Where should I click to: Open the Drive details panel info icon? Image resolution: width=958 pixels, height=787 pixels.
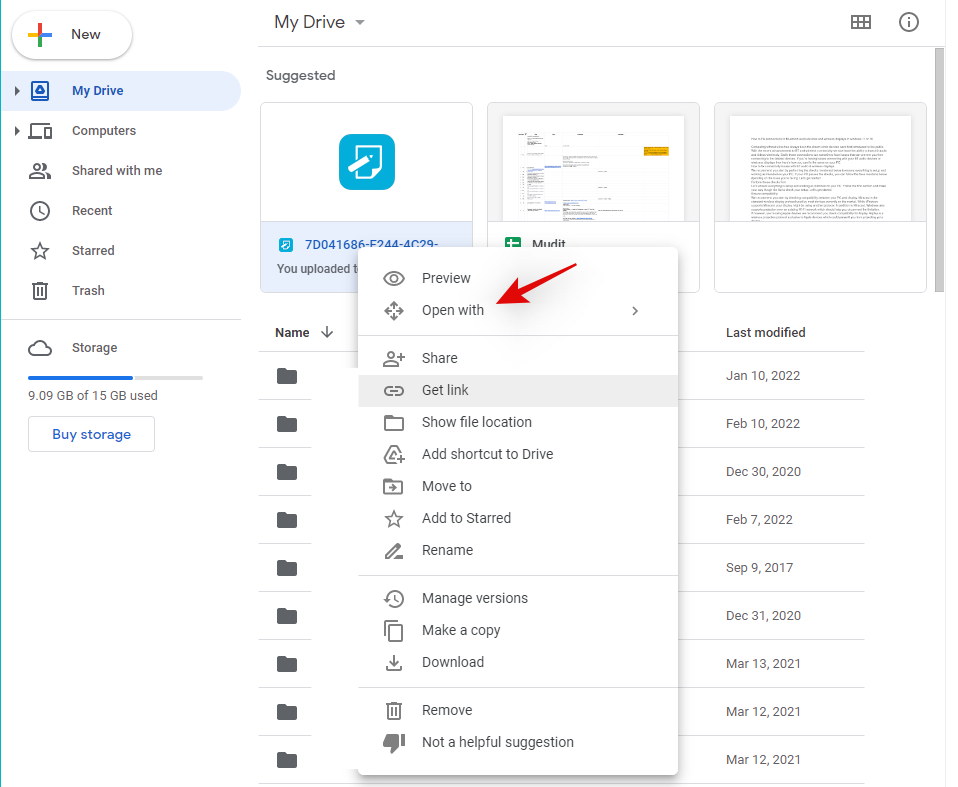click(x=908, y=22)
